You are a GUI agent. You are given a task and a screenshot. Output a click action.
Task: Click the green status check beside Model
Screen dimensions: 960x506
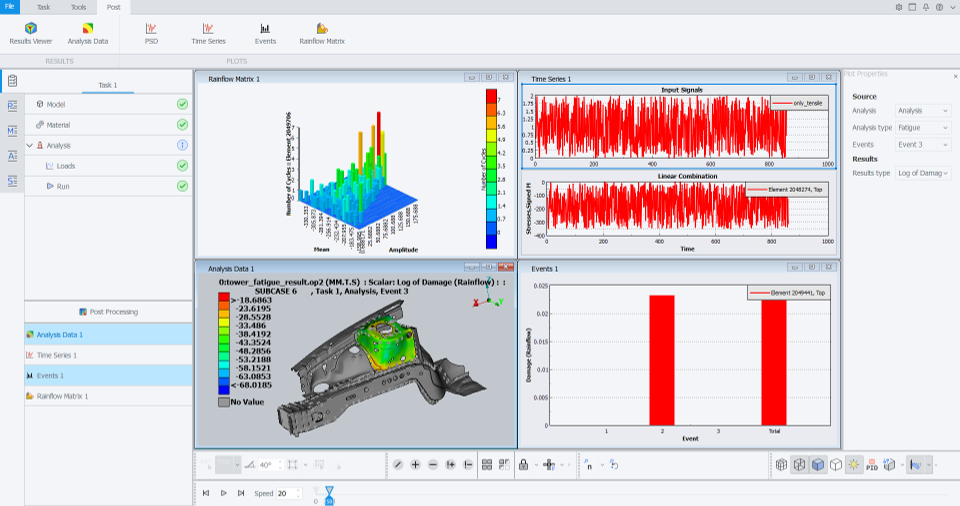coord(182,104)
